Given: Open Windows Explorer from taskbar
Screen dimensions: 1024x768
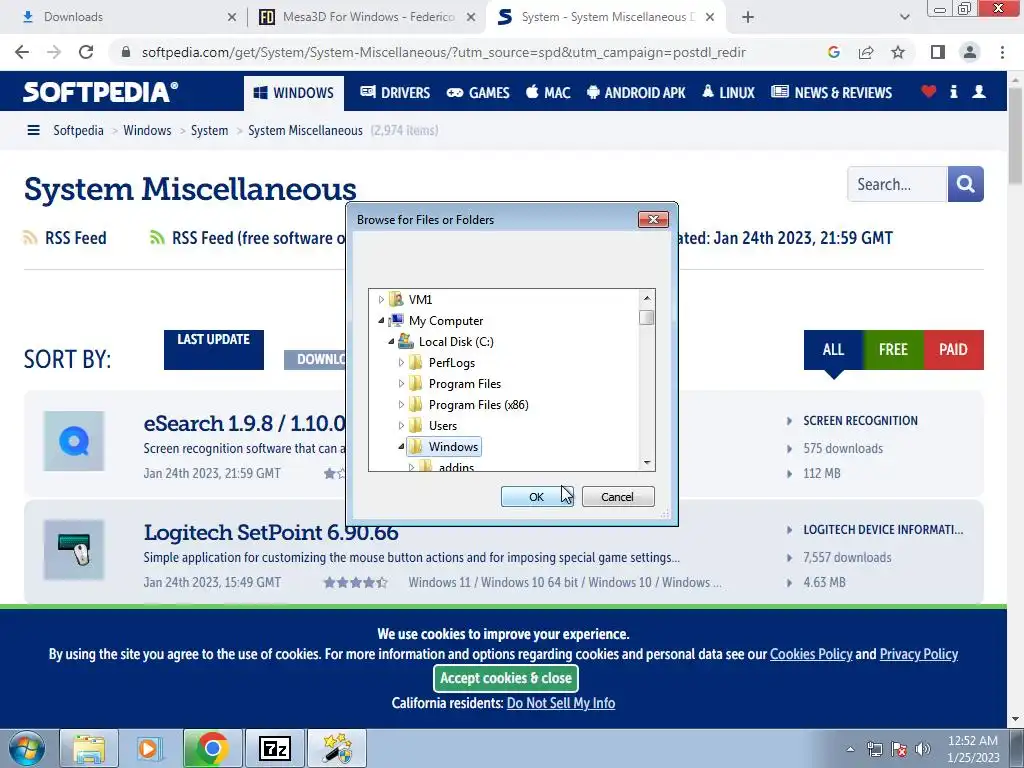Looking at the screenshot, I should tap(89, 748).
